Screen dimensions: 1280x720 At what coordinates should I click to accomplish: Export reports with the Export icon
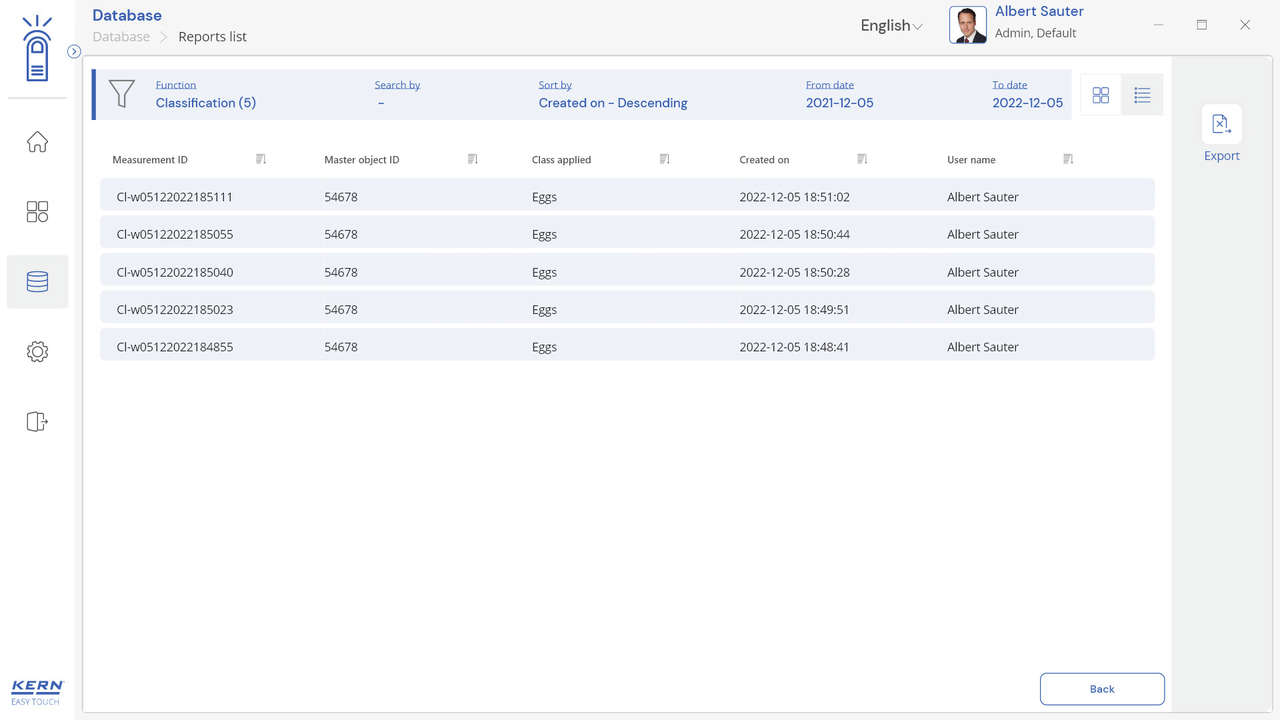(x=1221, y=125)
